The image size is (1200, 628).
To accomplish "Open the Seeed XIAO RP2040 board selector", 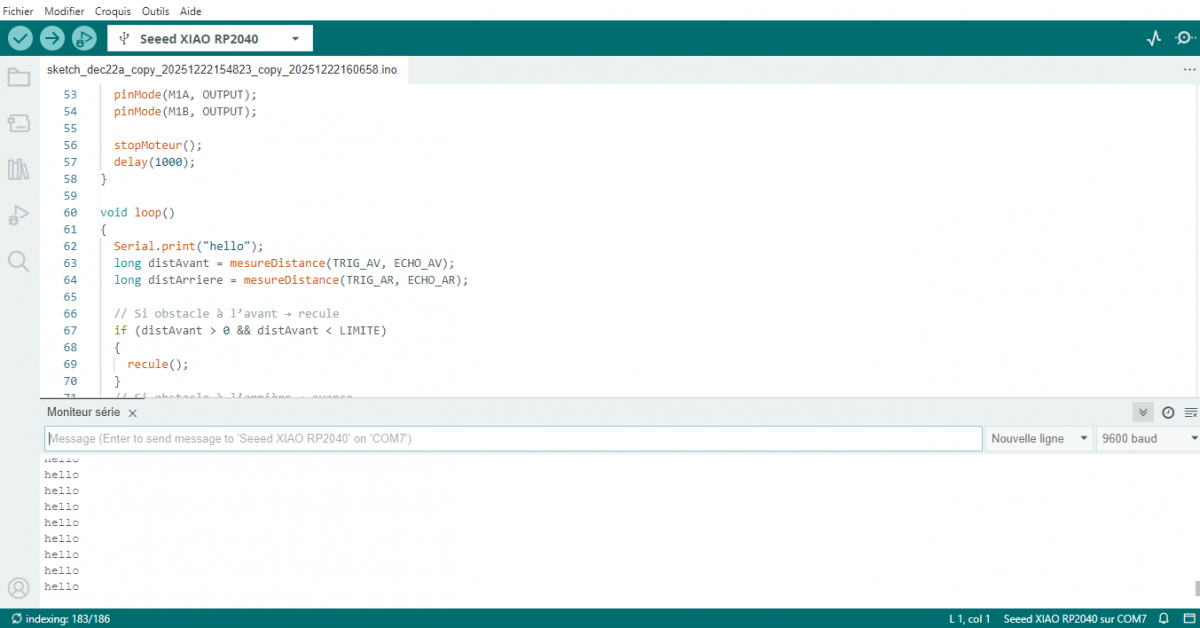I will [210, 38].
